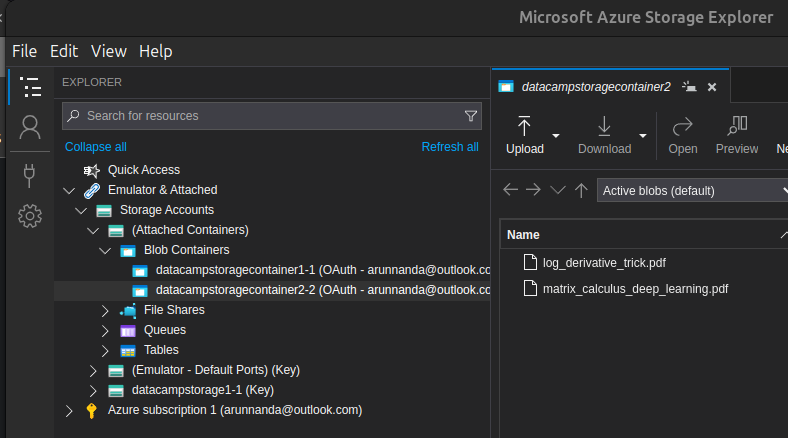Select datacampstoragecontainer1-1 in the tree
Viewport: 788px width, 438px height.
(272, 270)
